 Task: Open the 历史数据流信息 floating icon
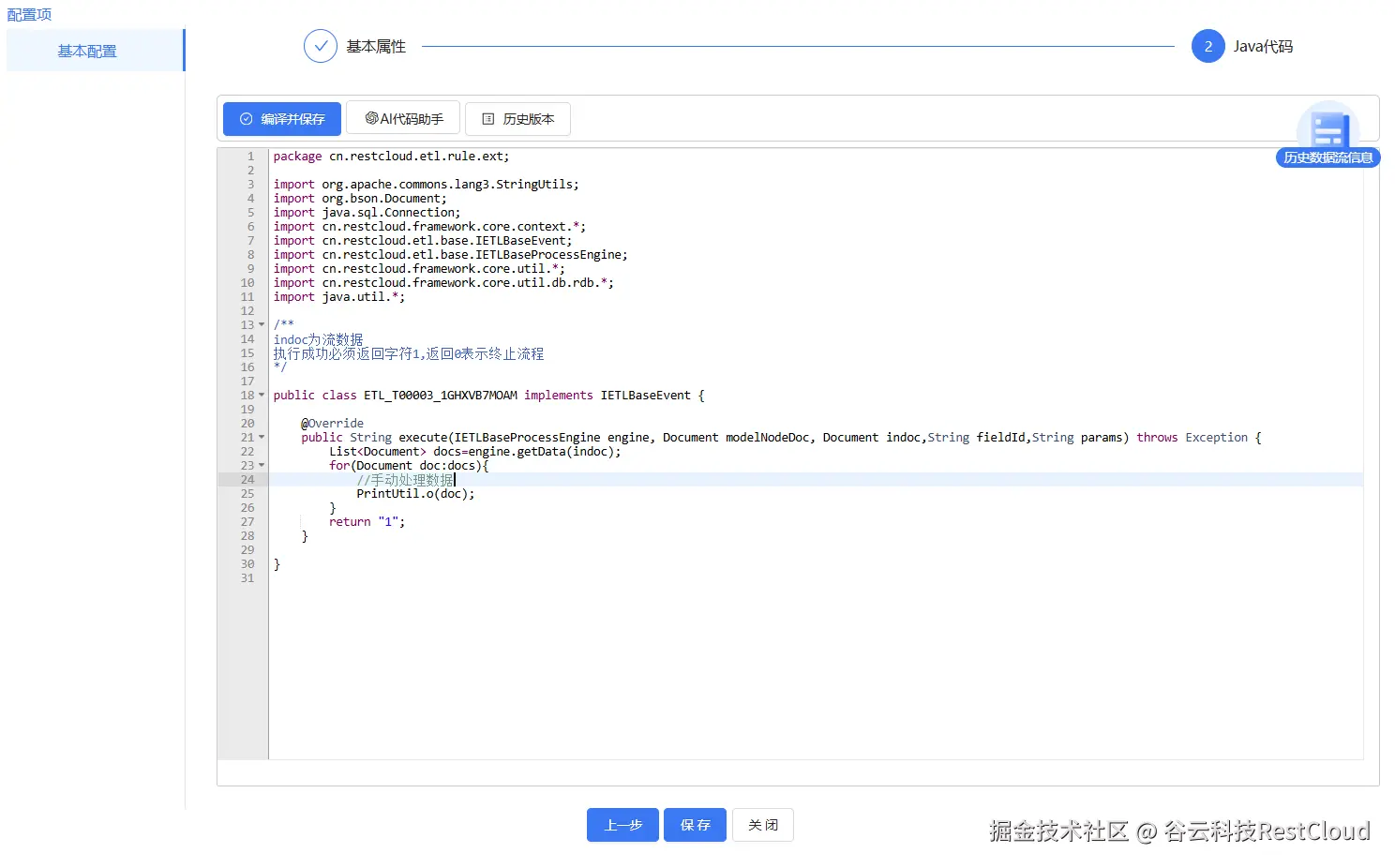point(1327,135)
